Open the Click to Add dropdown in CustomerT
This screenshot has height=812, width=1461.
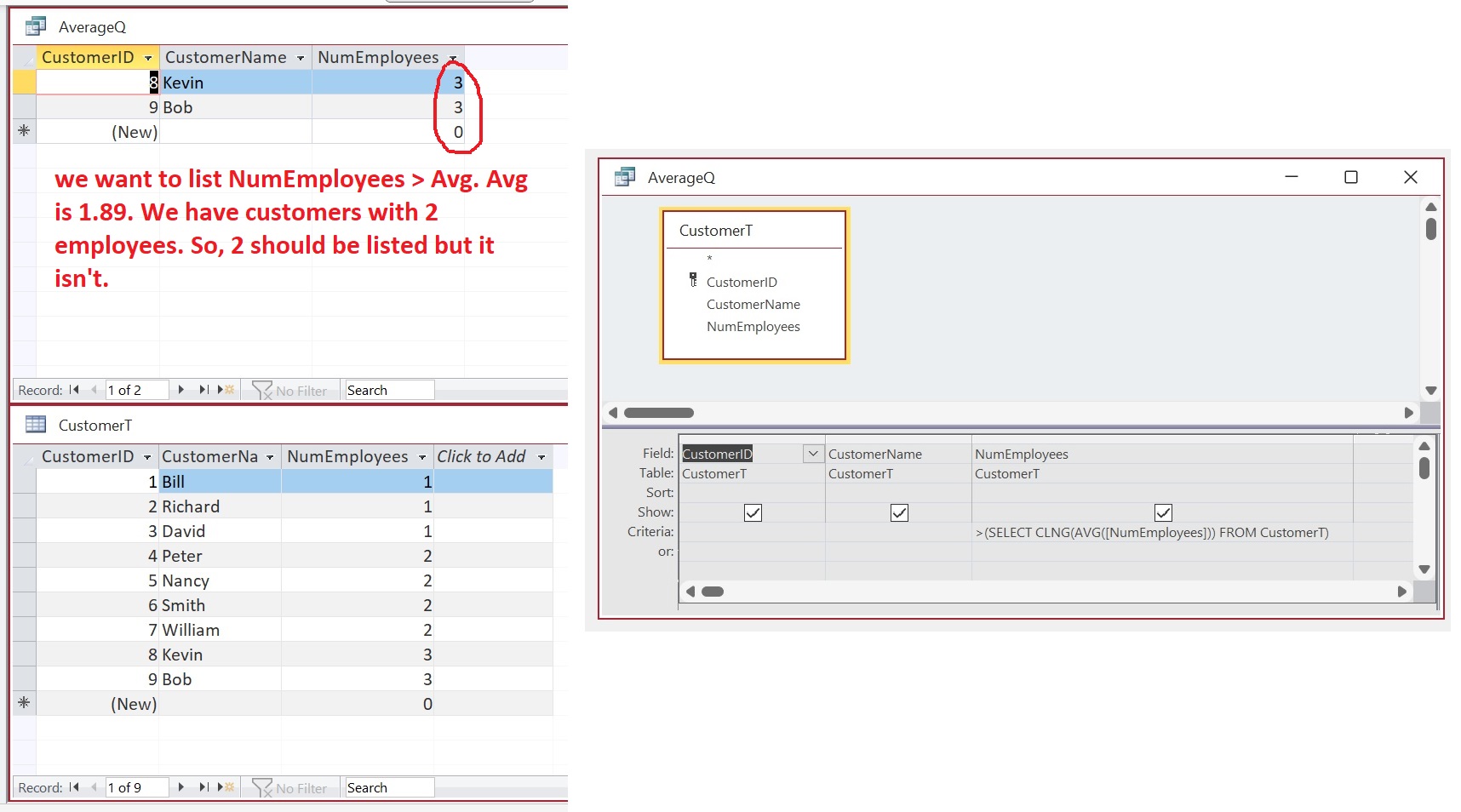[x=541, y=456]
